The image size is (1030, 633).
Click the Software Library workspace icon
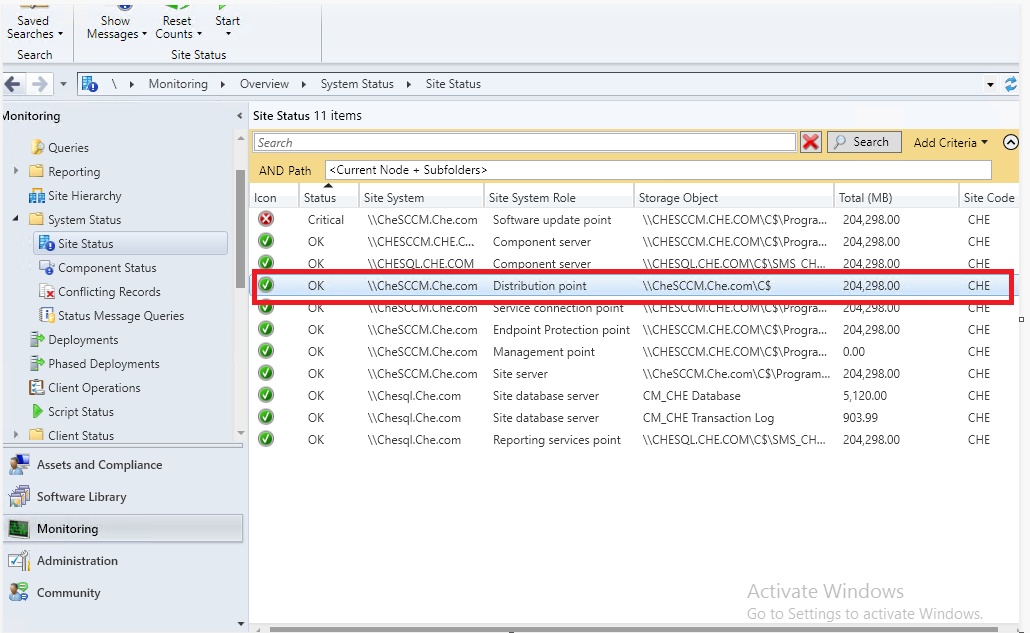[19, 496]
